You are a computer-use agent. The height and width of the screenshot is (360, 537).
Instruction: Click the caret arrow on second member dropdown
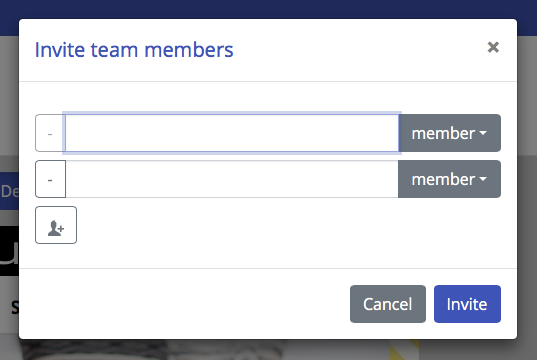click(483, 179)
